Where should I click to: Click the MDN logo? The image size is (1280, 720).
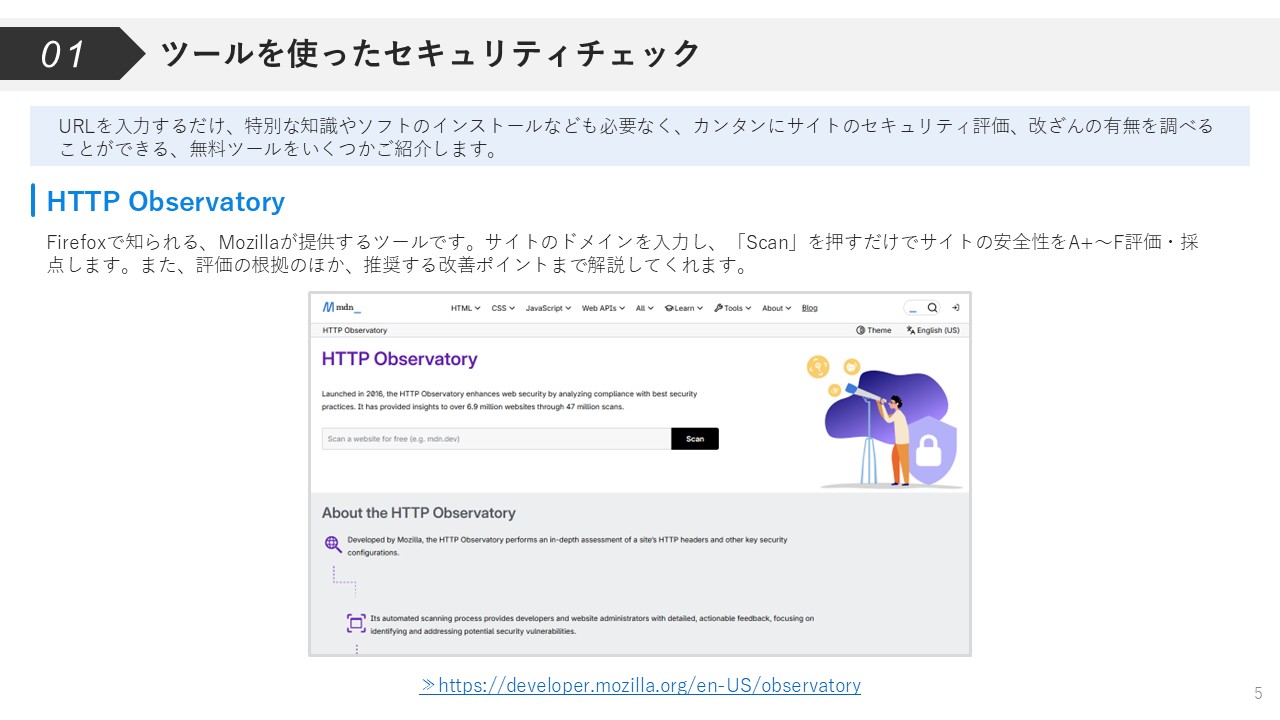coord(341,308)
